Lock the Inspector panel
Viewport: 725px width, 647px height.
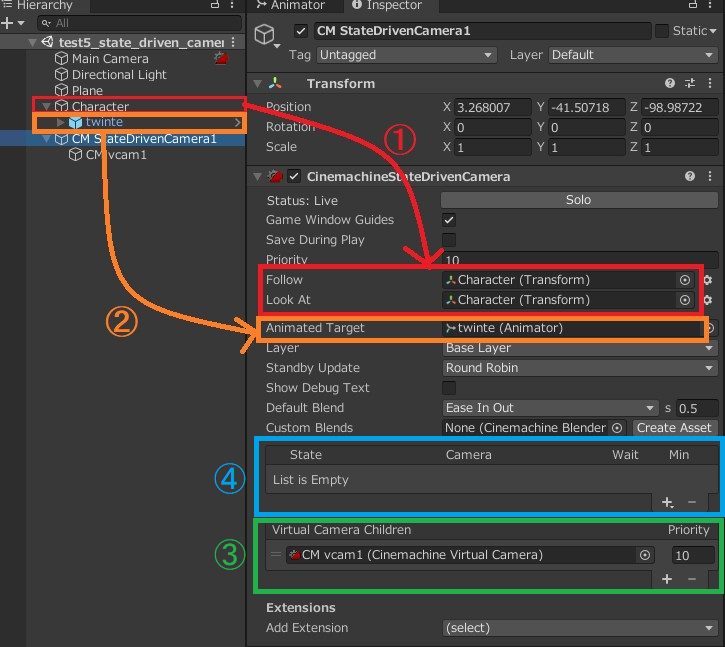[693, 5]
